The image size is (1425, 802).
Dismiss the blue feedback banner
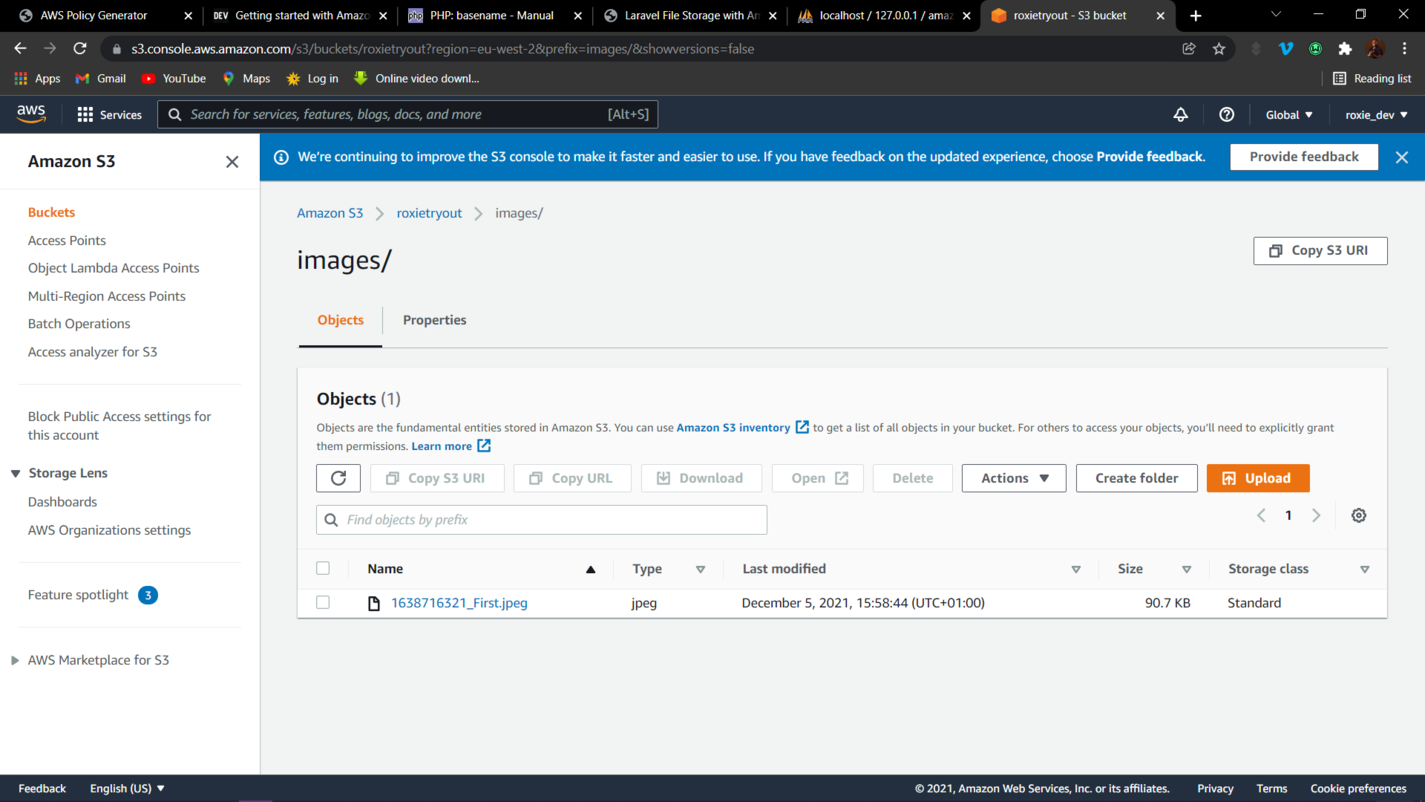1401,157
